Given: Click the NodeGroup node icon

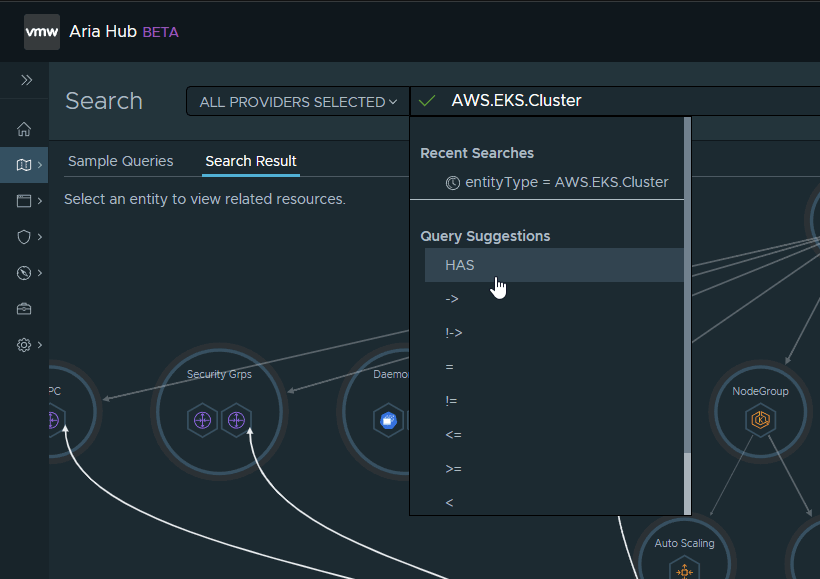Looking at the screenshot, I should [x=761, y=420].
